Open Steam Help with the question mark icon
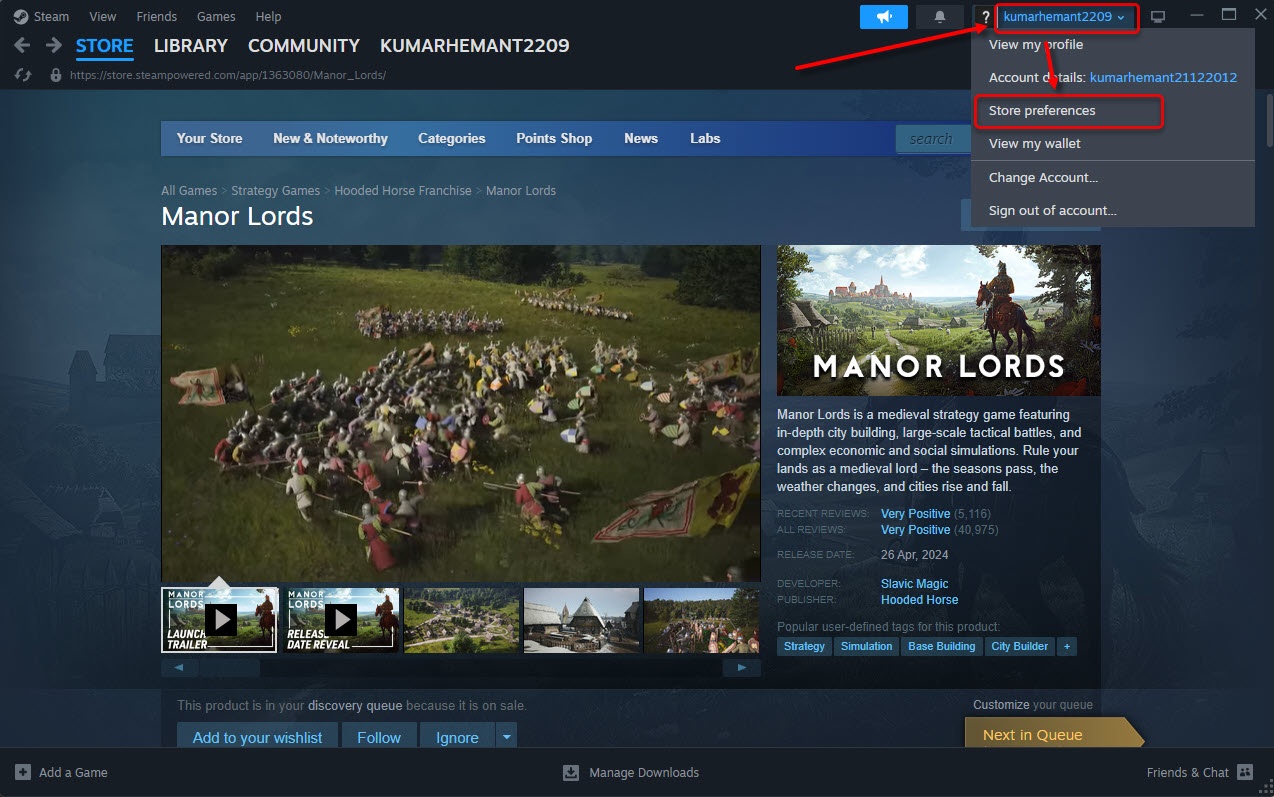1274x797 pixels. coord(985,16)
